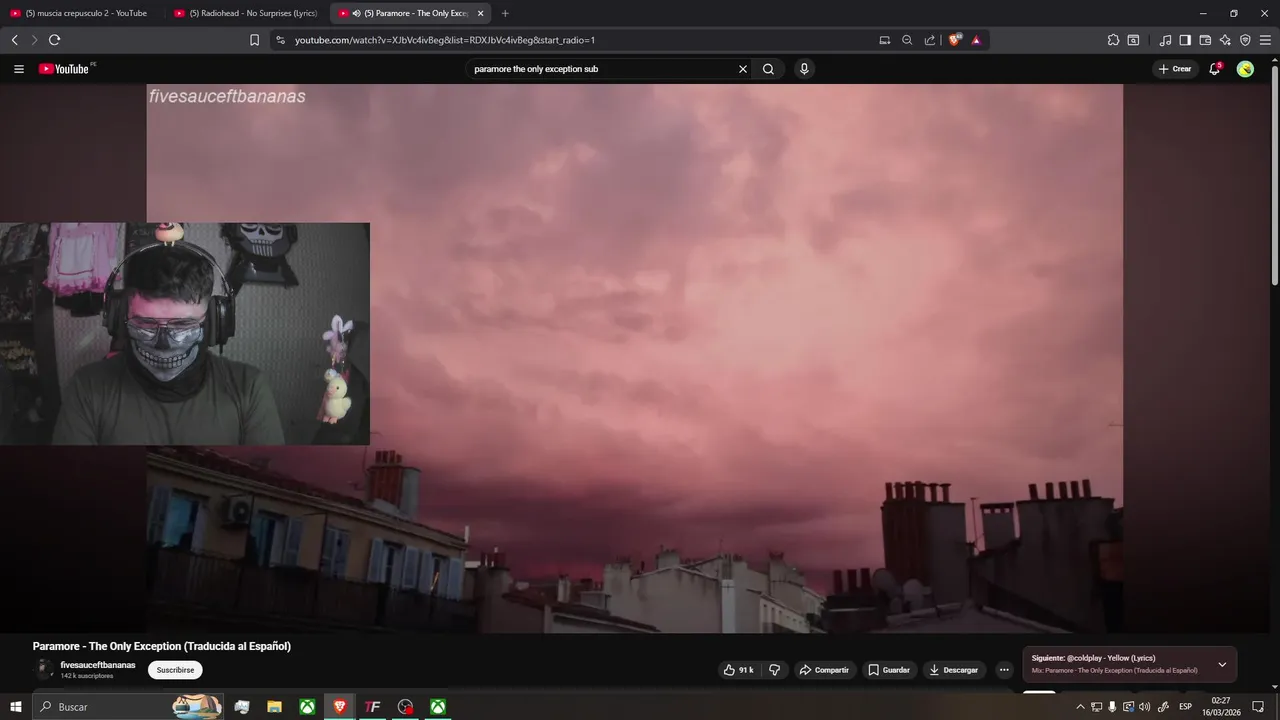Bookmark this page in address bar

click(x=254, y=40)
